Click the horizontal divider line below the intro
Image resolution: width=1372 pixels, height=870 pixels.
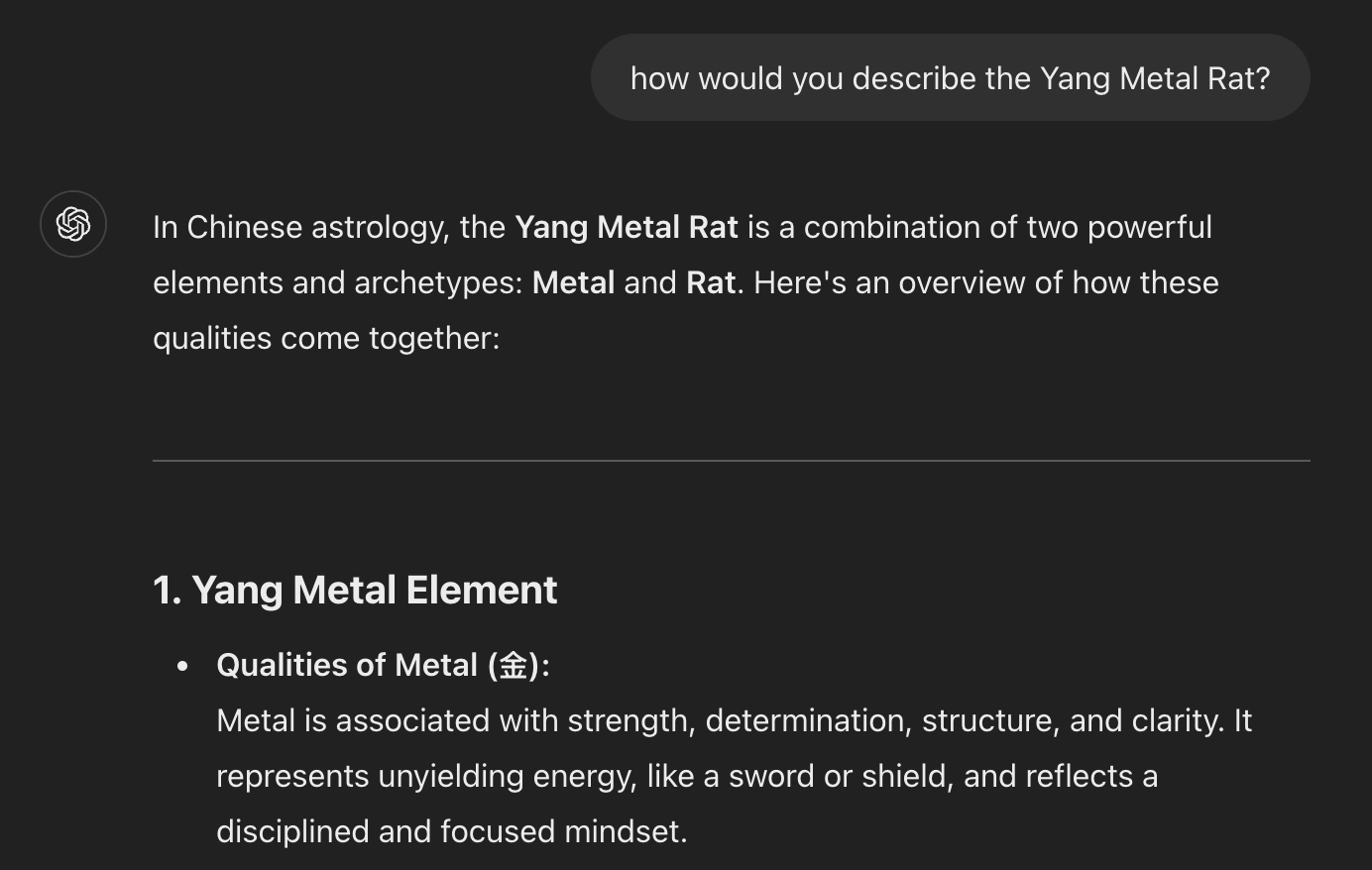click(x=731, y=461)
